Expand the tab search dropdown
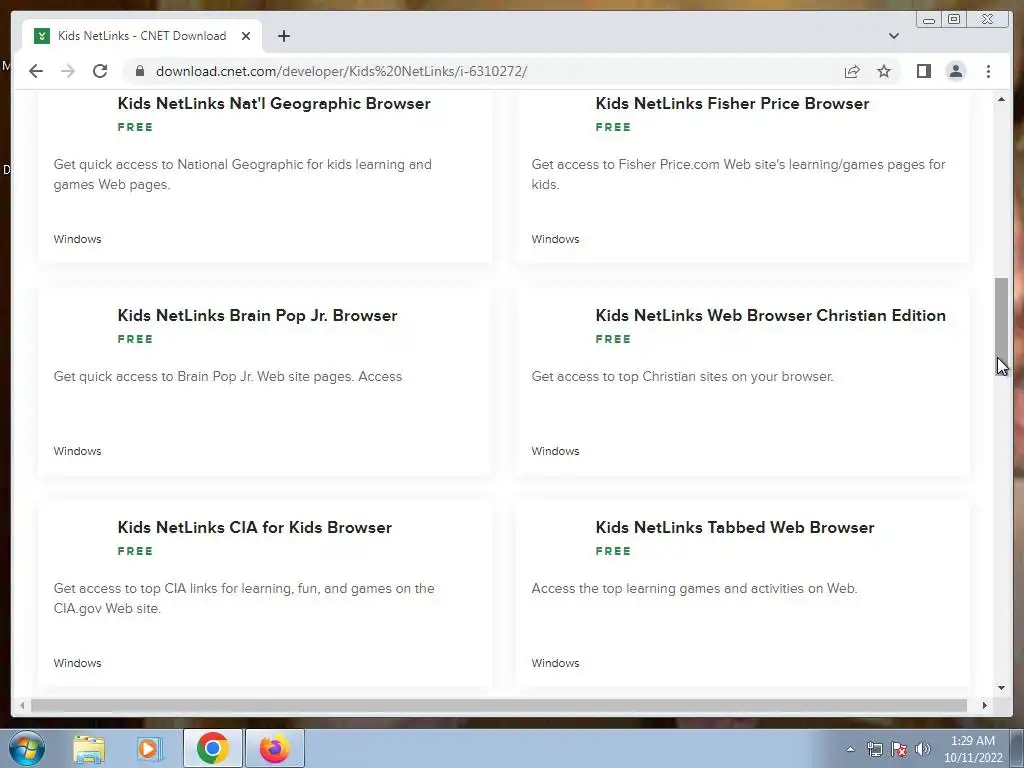 [893, 36]
